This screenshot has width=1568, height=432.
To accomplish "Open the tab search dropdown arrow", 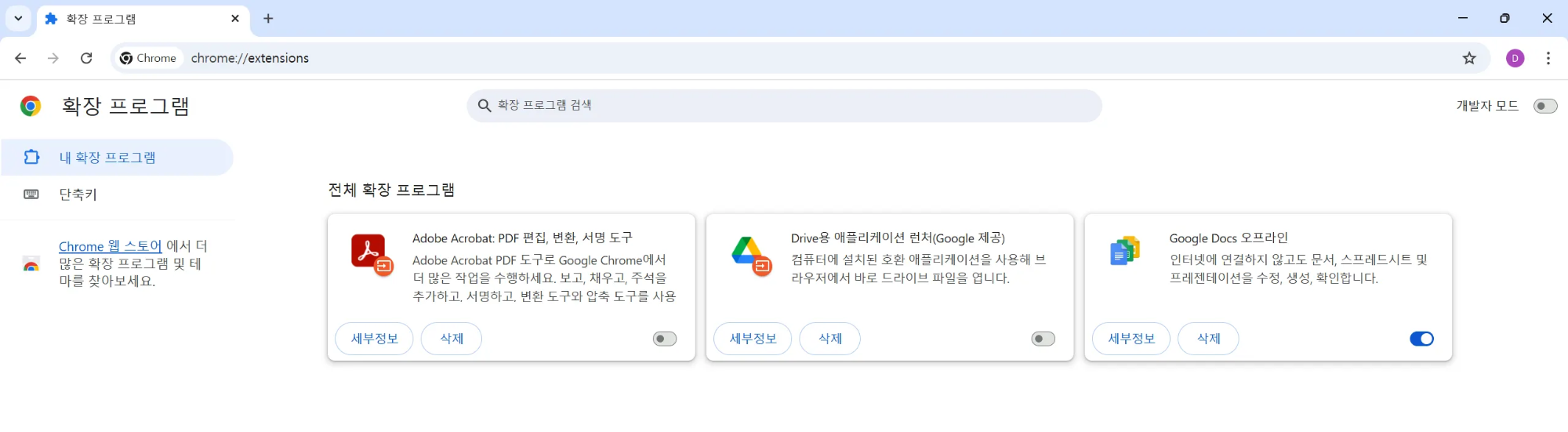I will tap(18, 18).
